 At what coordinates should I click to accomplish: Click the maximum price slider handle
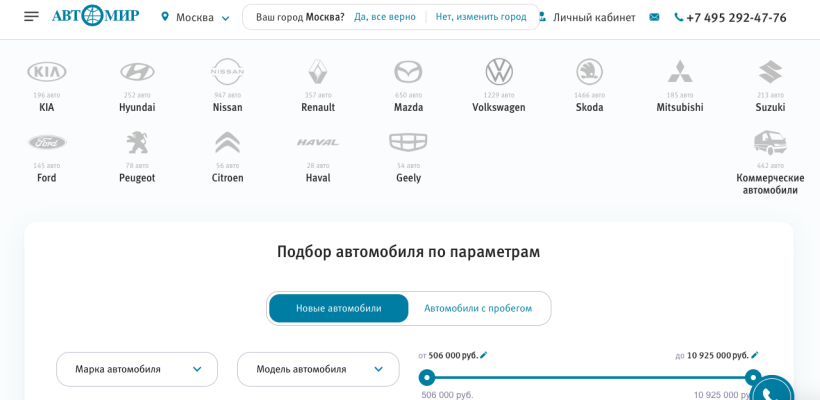(x=753, y=378)
